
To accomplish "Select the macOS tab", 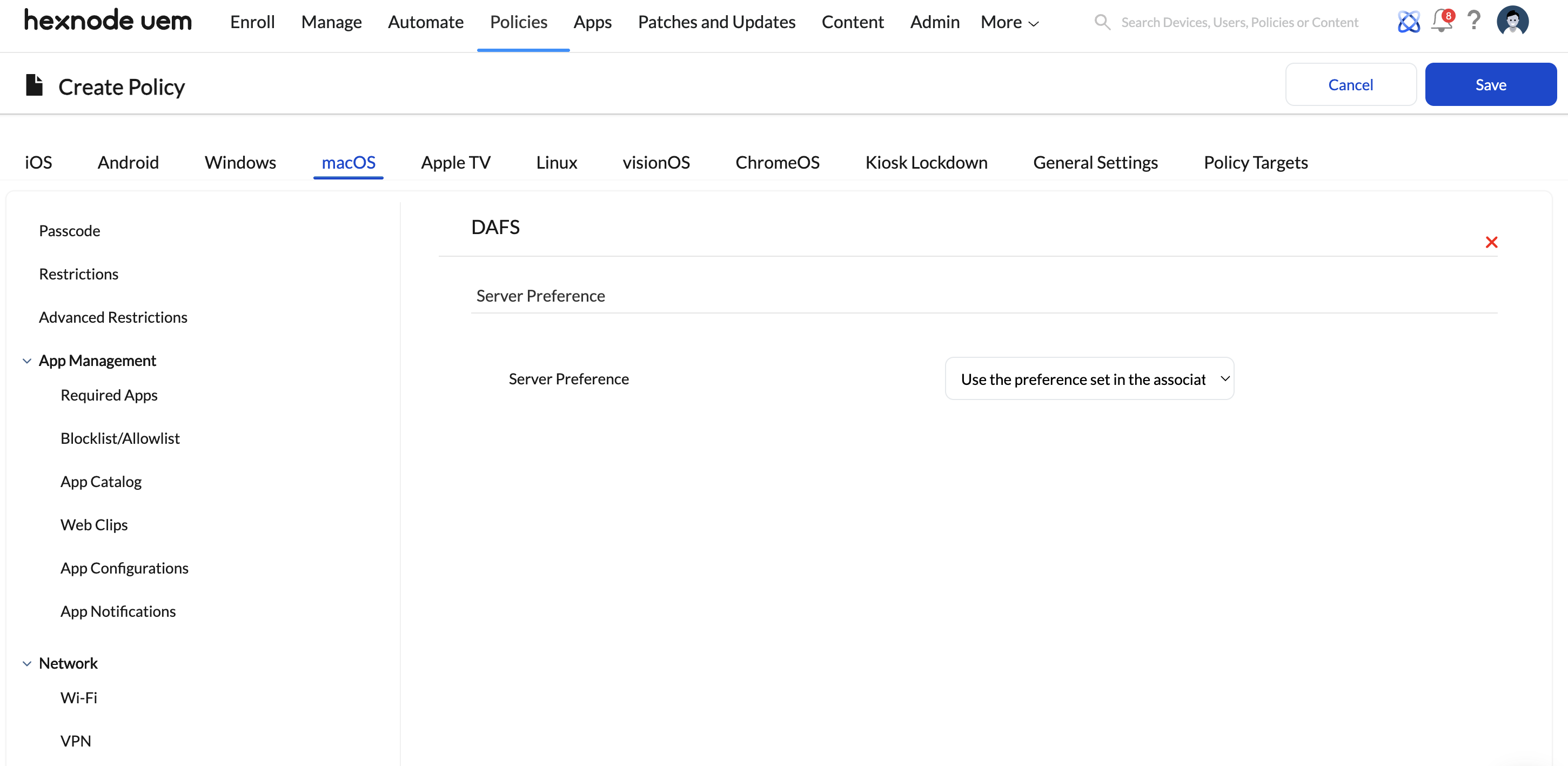I will click(x=348, y=163).
